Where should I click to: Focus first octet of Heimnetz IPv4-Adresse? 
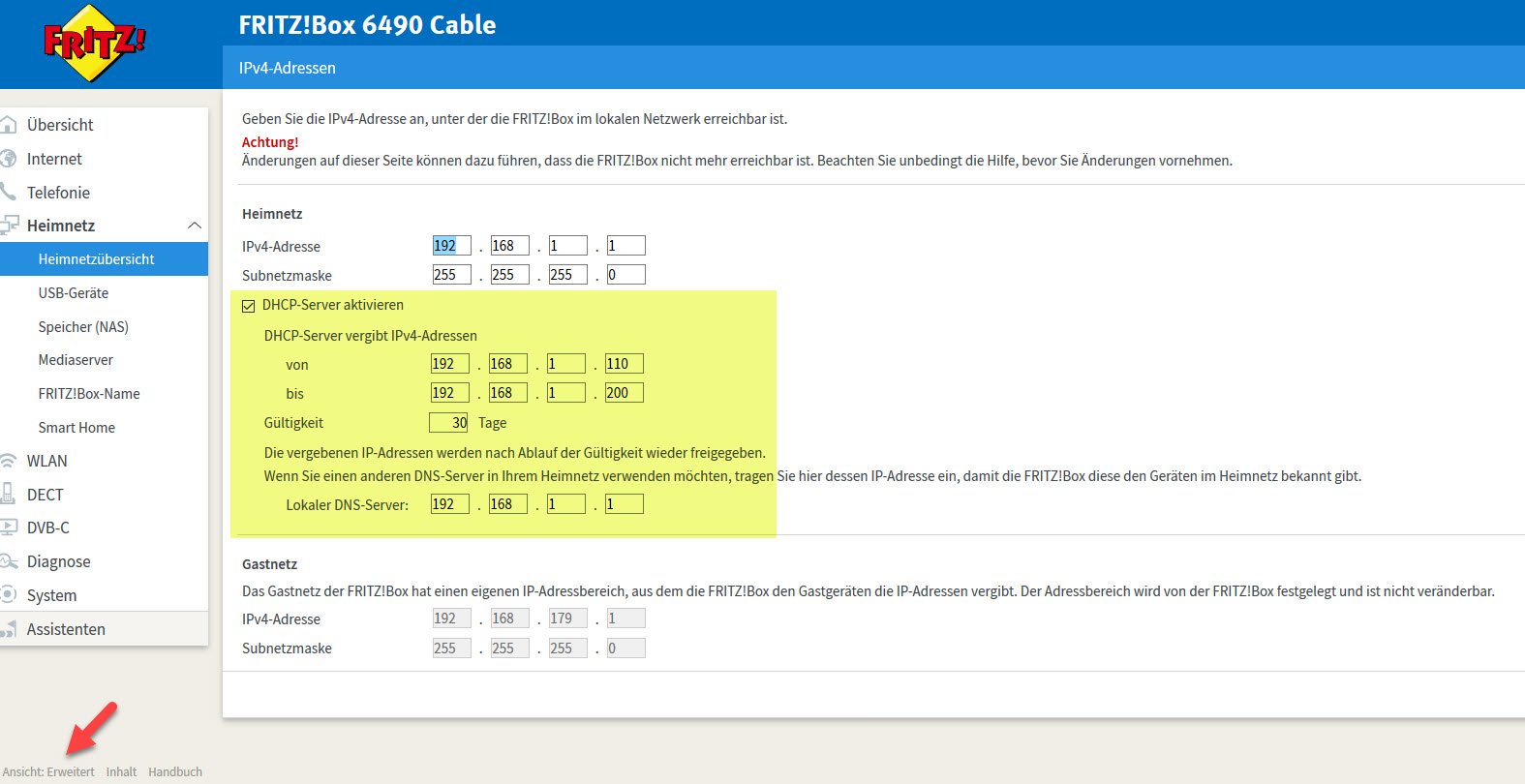452,246
